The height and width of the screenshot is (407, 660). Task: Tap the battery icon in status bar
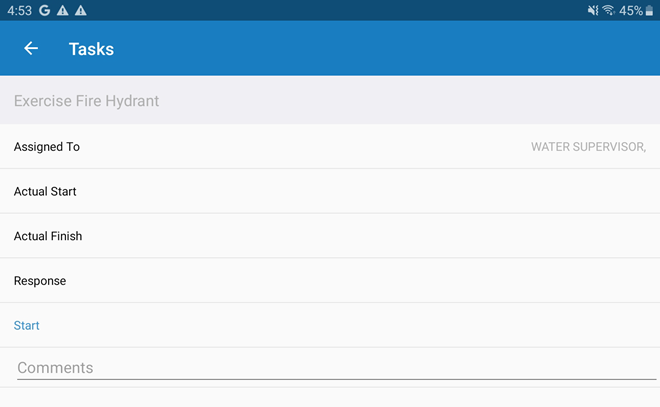pyautogui.click(x=649, y=10)
